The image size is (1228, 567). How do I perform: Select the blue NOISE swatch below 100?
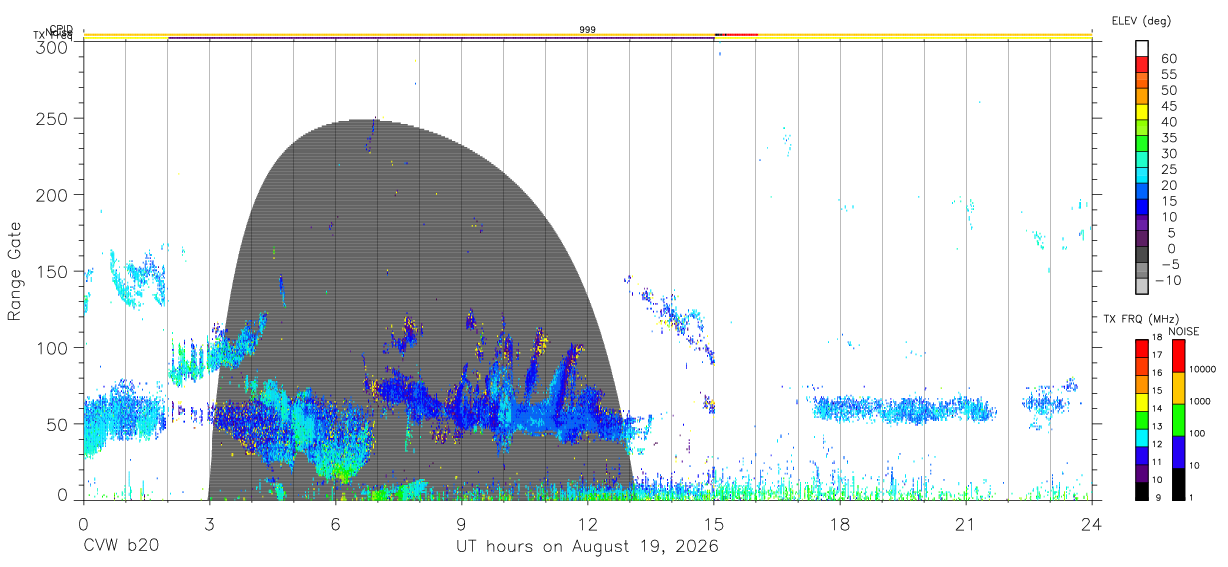point(1178,451)
